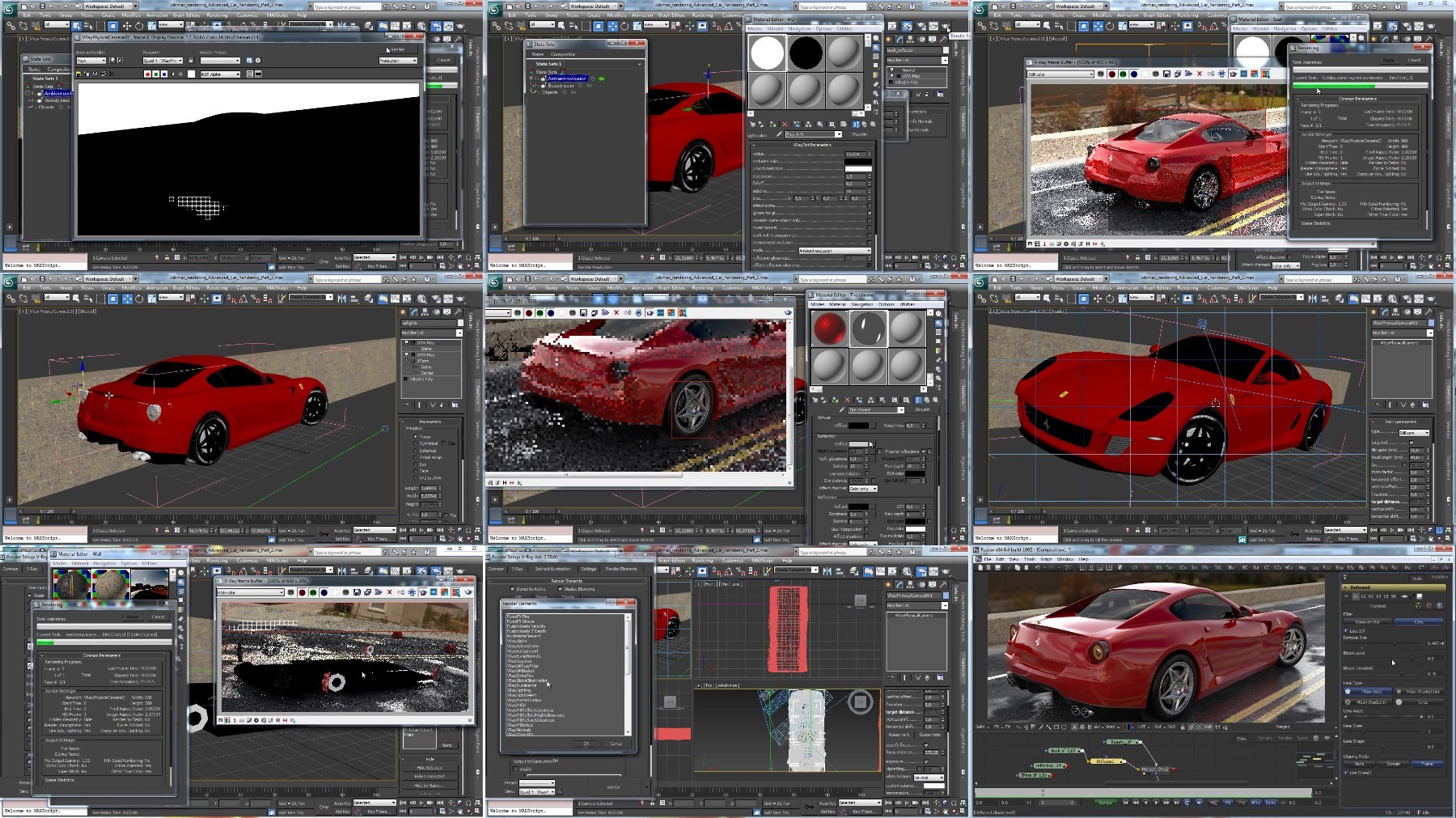Open Utilities menu in AO Material Editor

point(844,28)
